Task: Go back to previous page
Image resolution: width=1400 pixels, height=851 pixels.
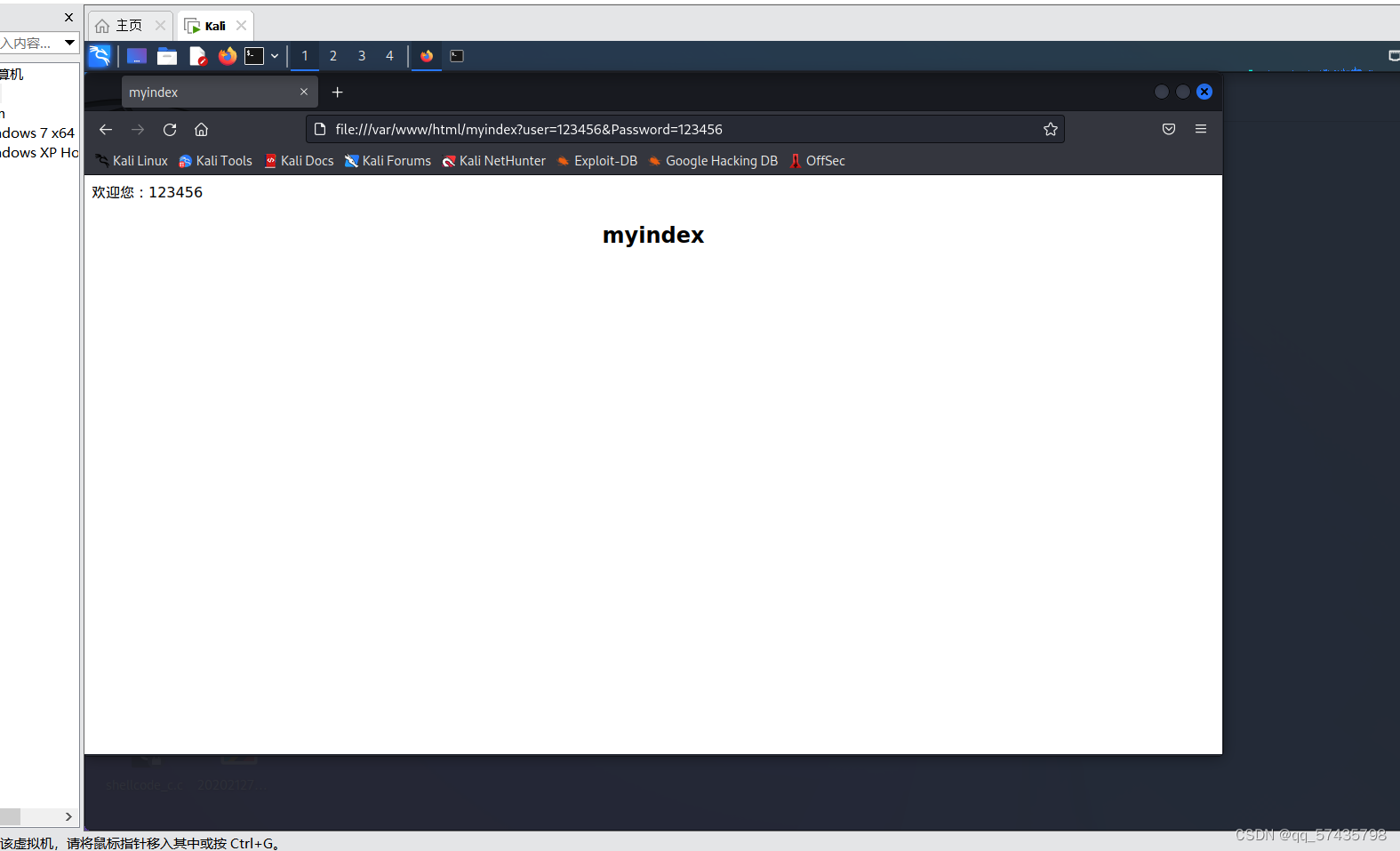Action: tap(106, 129)
